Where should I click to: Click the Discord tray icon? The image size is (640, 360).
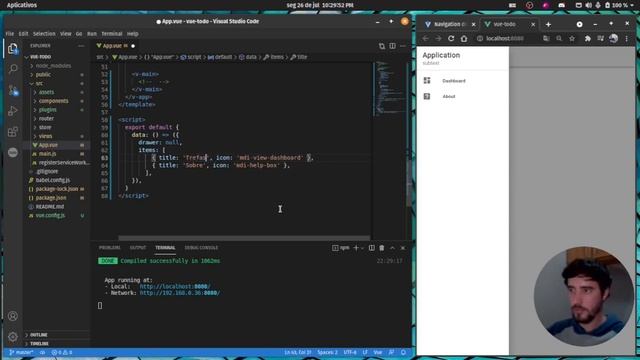click(x=562, y=5)
